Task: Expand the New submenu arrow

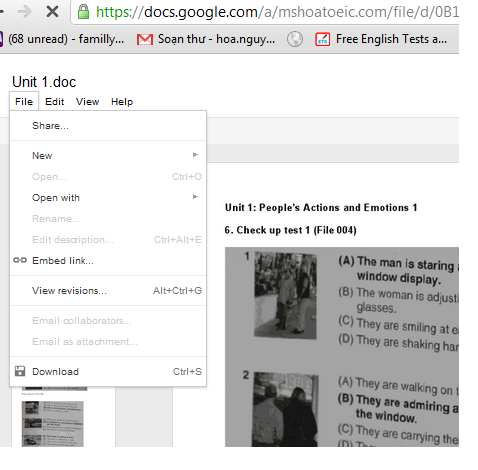Action: tap(195, 155)
